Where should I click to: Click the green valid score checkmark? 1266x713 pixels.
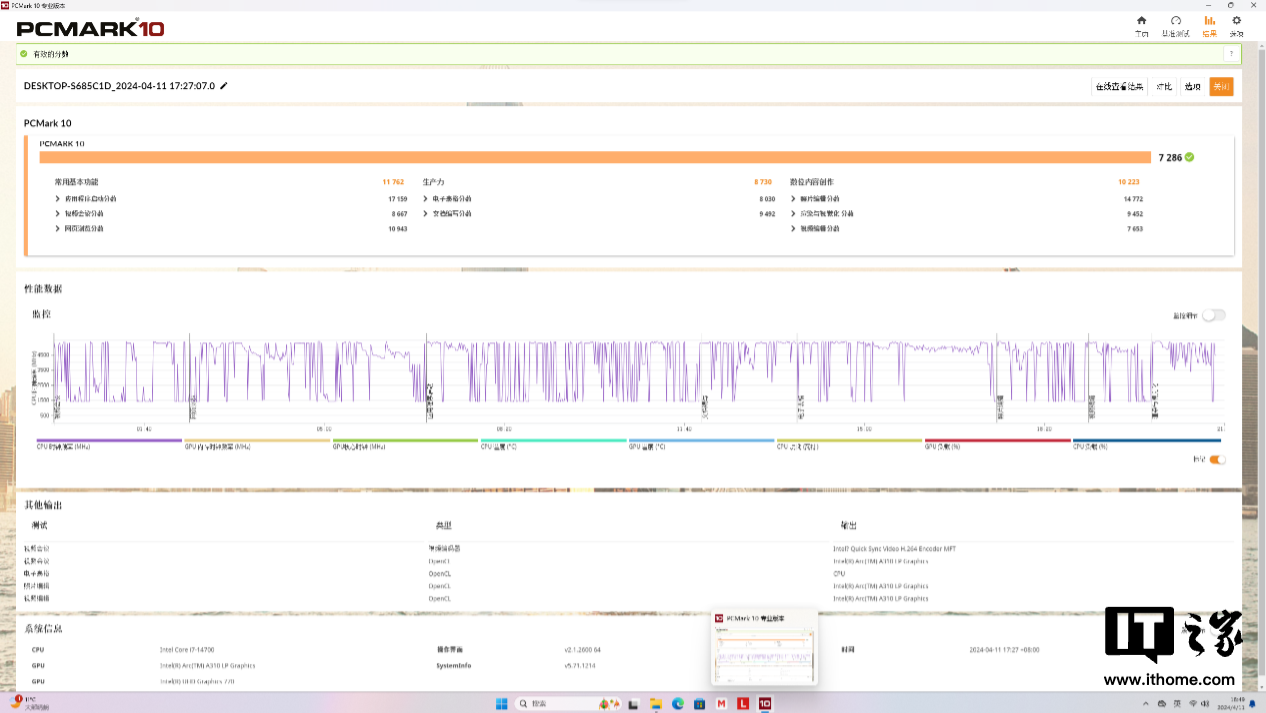[1189, 157]
